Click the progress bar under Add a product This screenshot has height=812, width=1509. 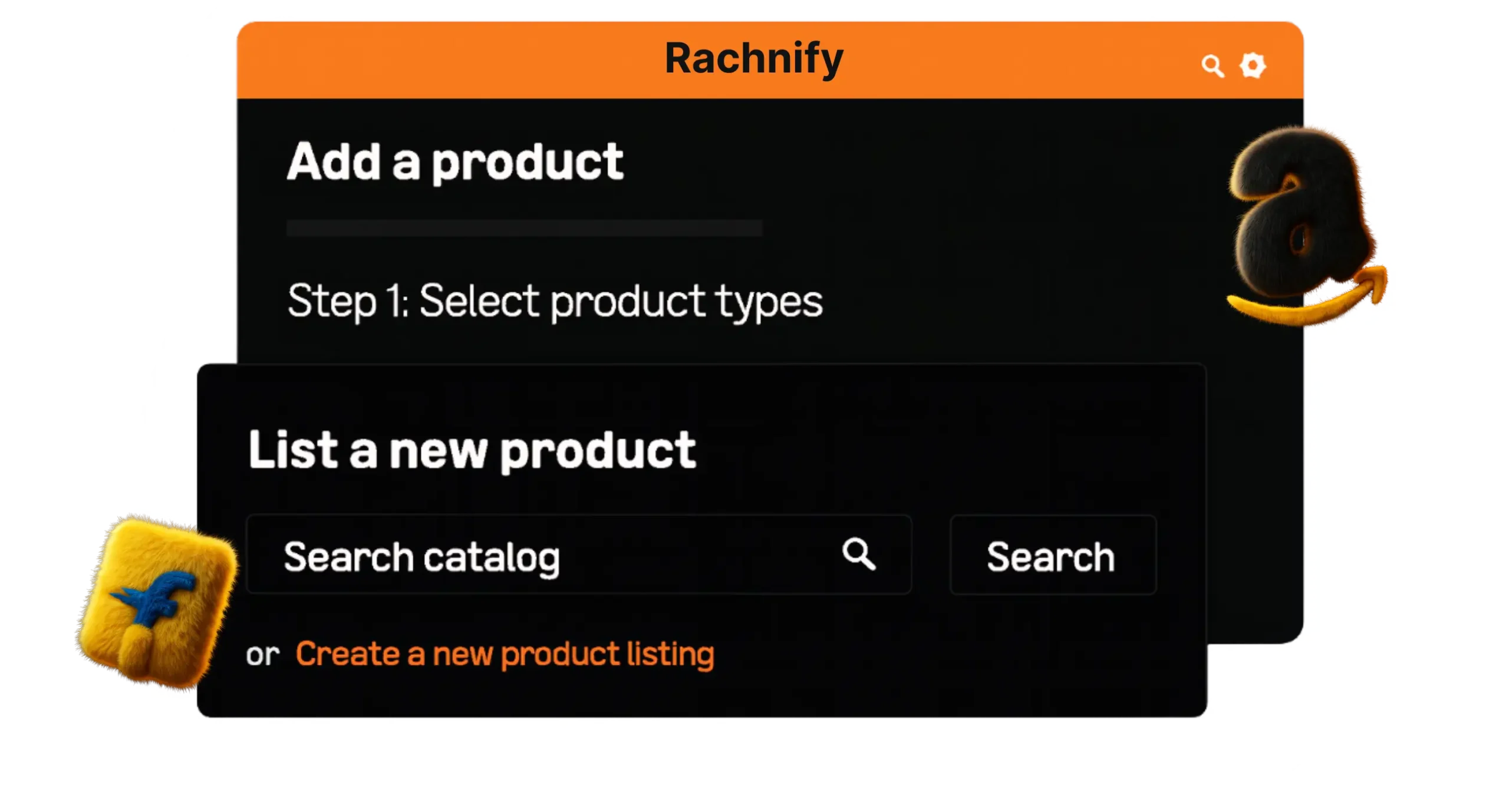[524, 228]
